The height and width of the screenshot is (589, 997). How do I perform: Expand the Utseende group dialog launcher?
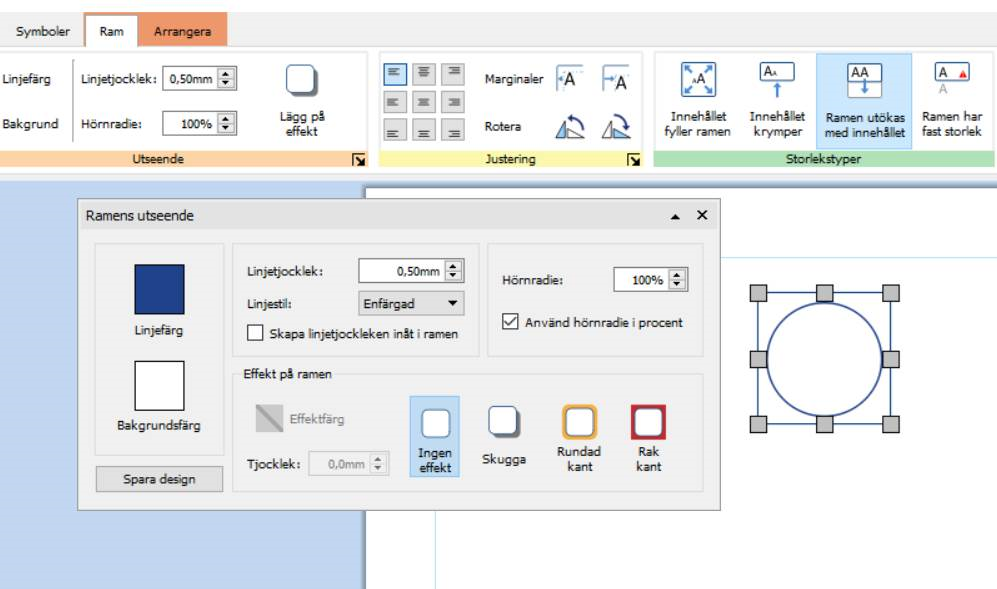(x=358, y=160)
